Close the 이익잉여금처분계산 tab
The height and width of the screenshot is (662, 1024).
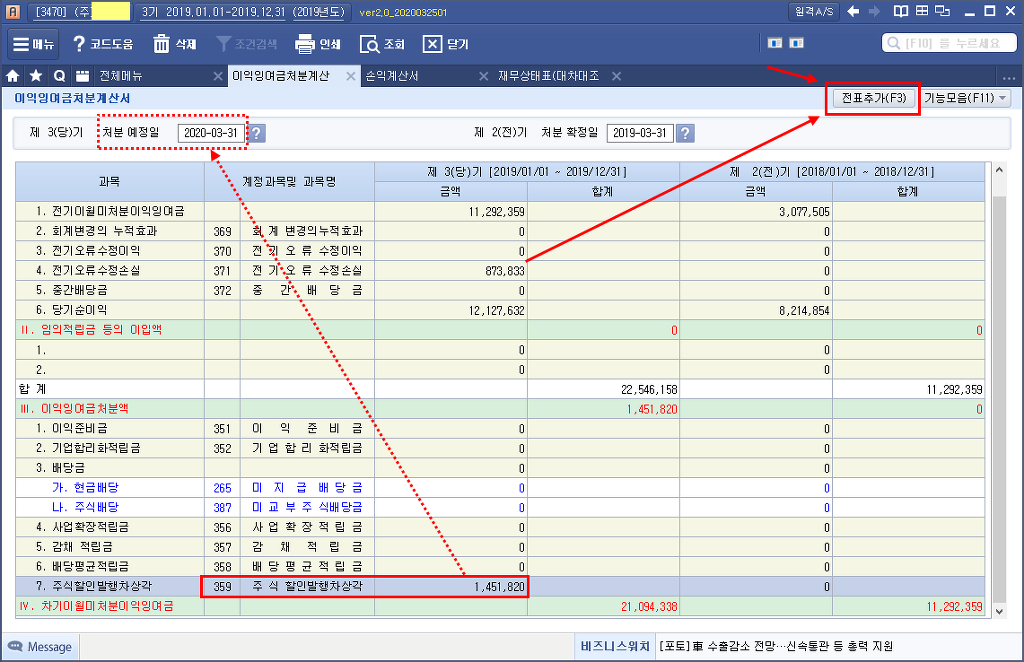coord(351,76)
